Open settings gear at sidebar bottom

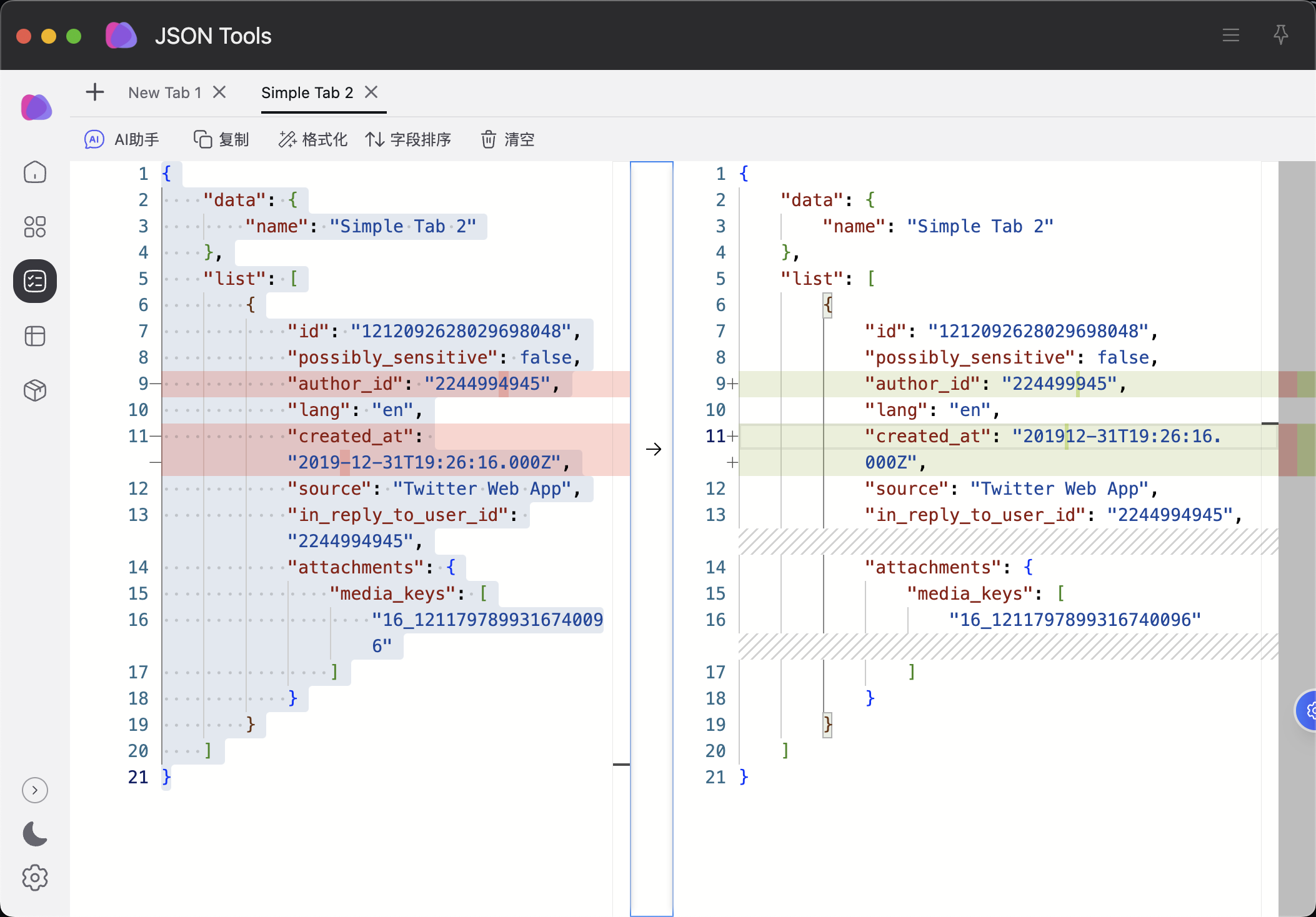click(x=35, y=878)
